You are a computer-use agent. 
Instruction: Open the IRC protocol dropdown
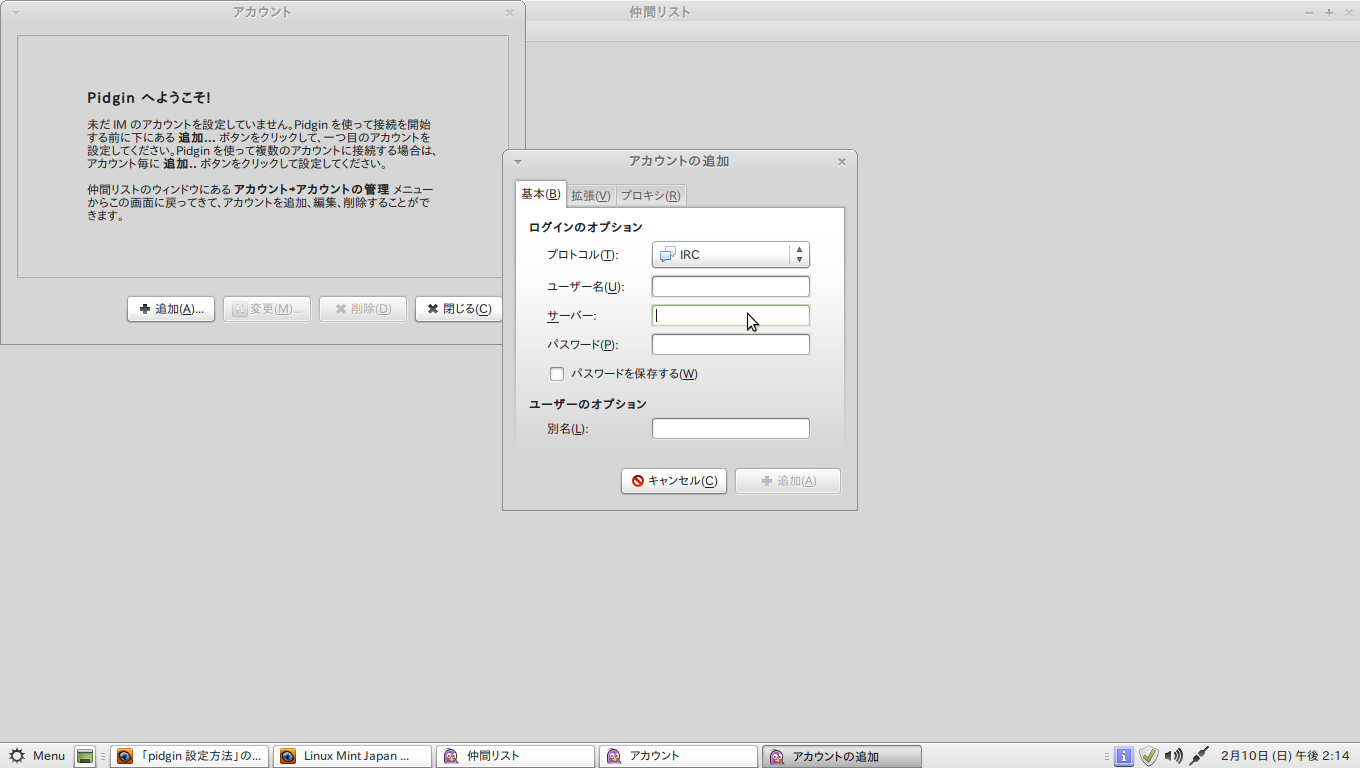click(x=730, y=255)
